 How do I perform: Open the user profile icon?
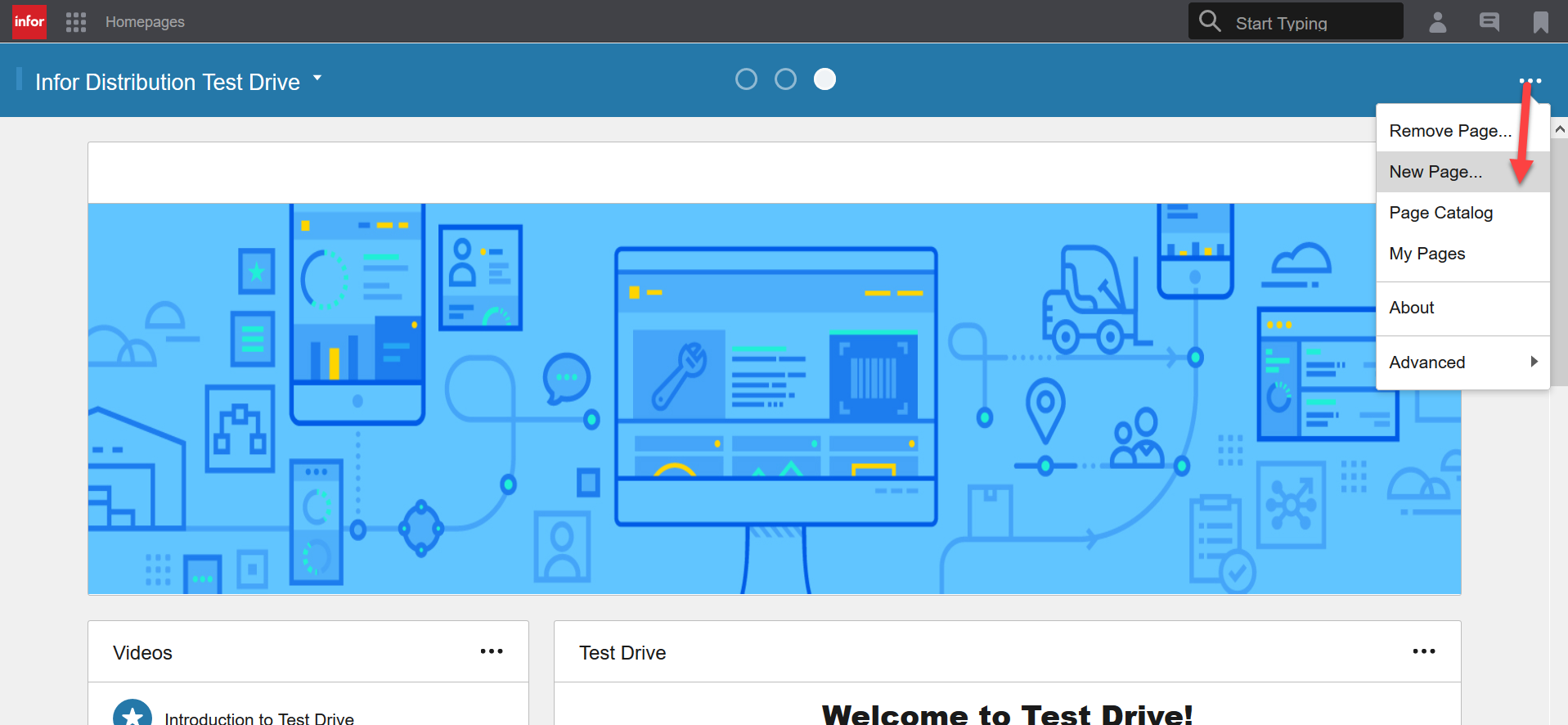(1437, 22)
